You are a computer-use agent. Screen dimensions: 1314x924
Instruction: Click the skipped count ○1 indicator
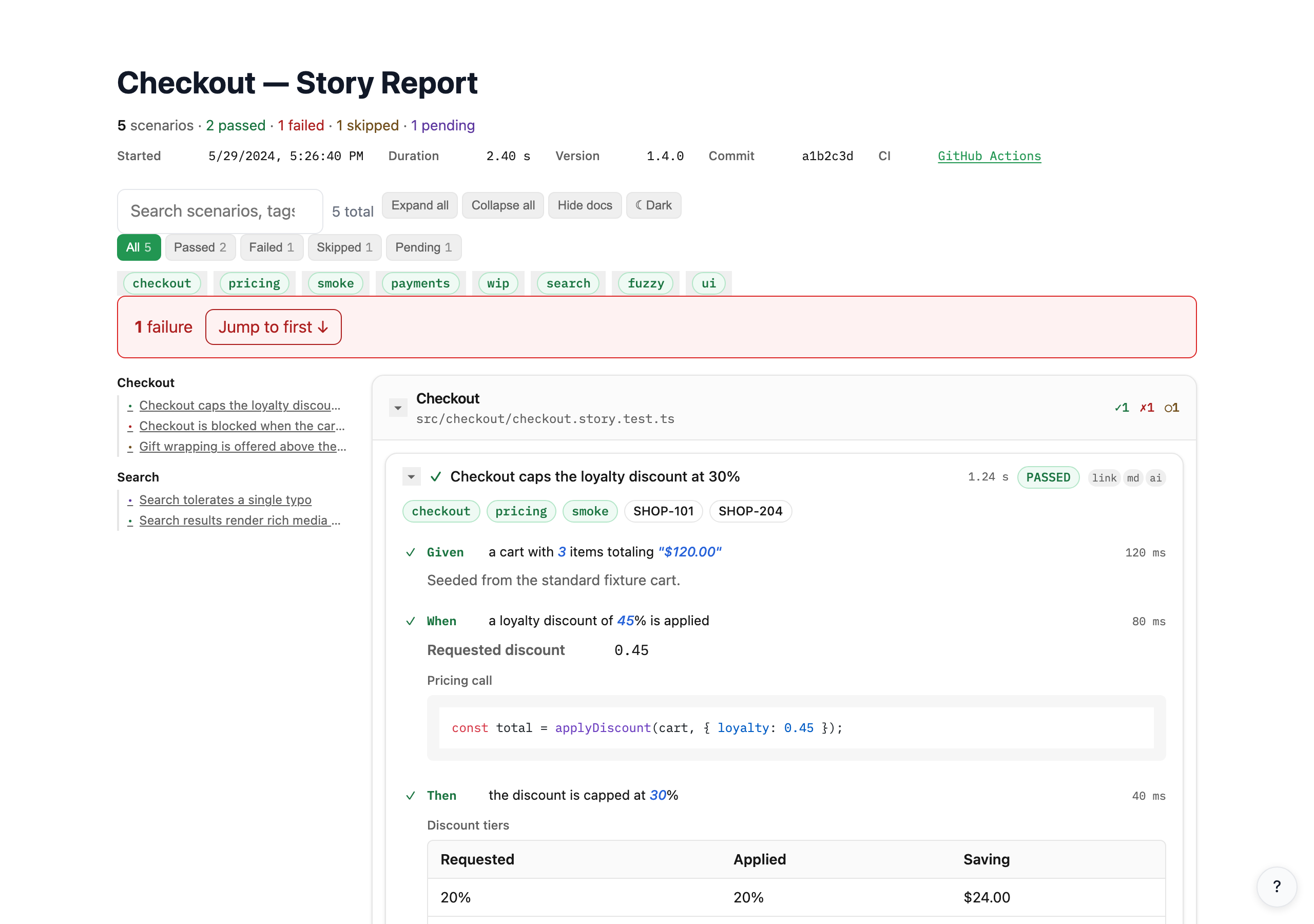click(1171, 408)
